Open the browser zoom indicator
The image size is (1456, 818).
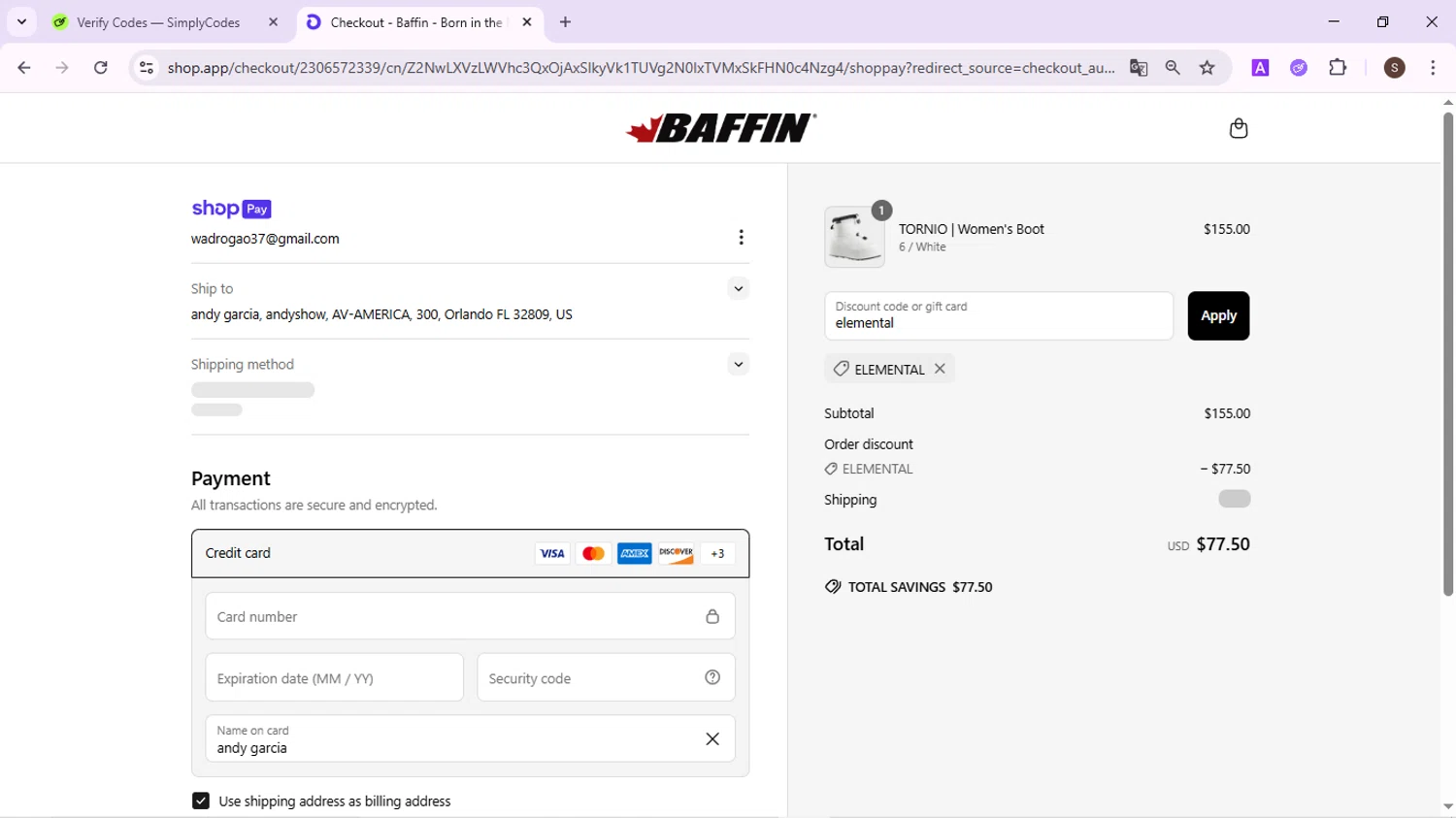pos(1173,68)
